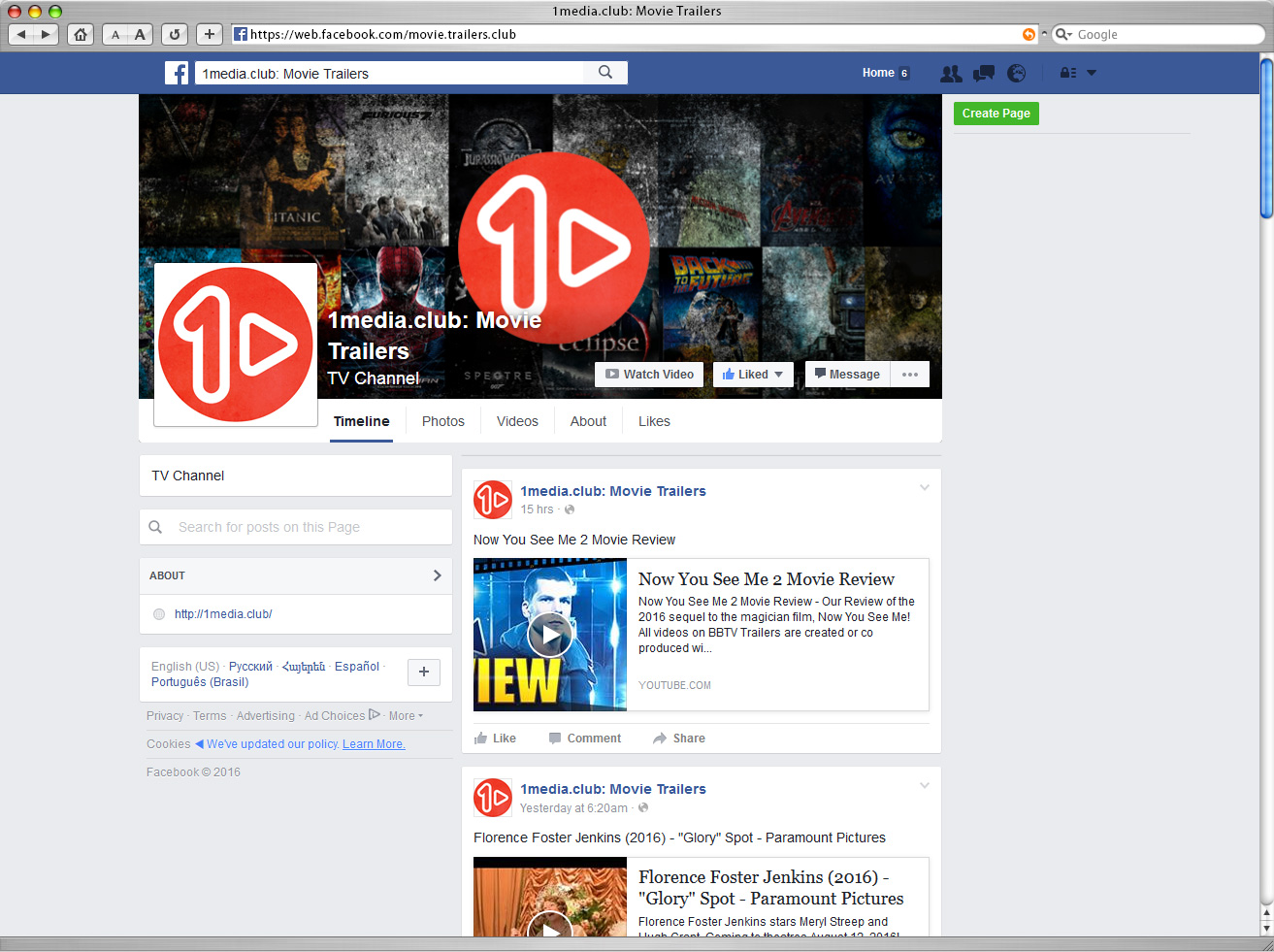Click the green Create Page button
This screenshot has width=1274, height=952.
[x=996, y=114]
